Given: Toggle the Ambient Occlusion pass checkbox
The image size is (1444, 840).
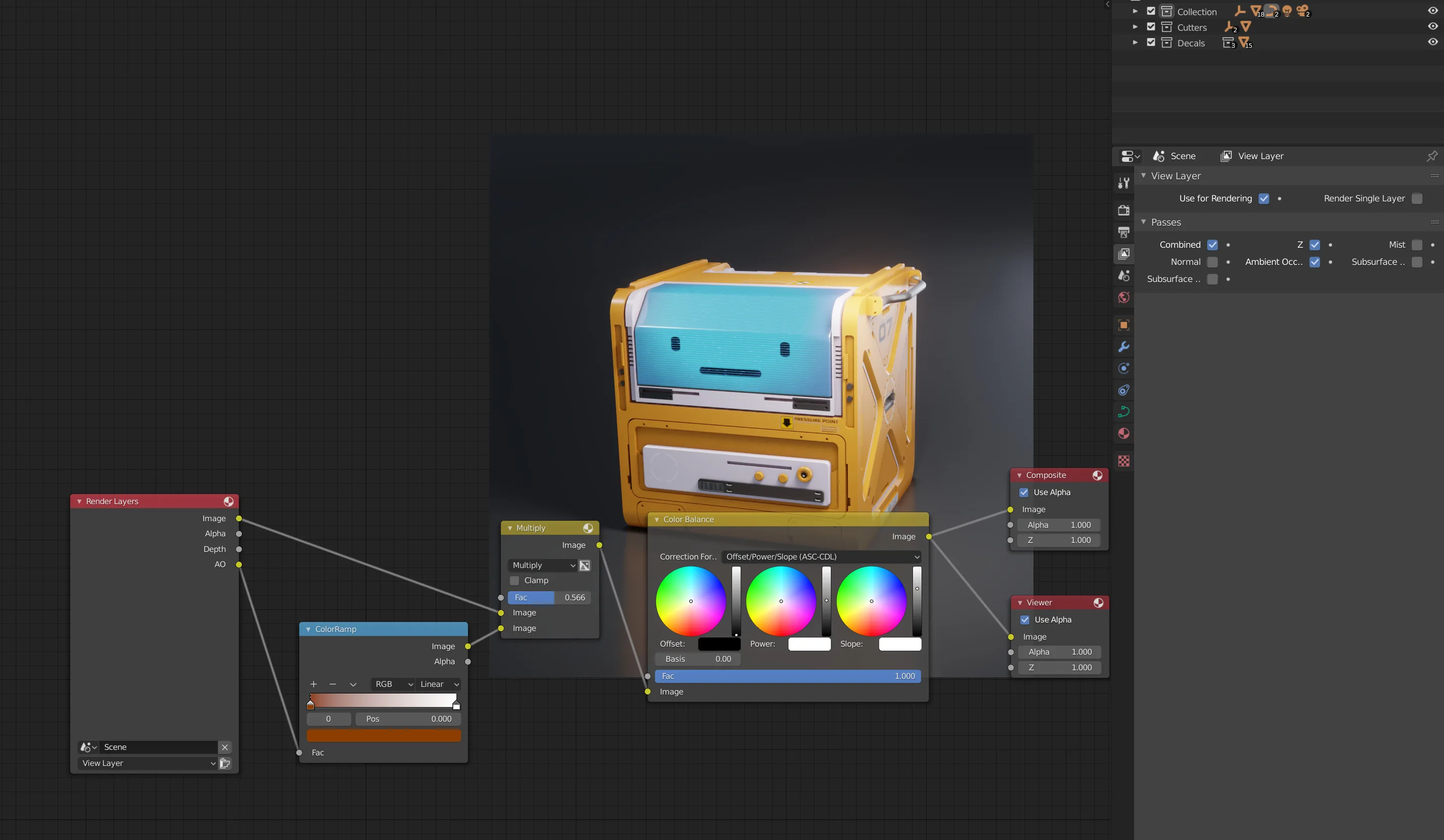Looking at the screenshot, I should tap(1315, 262).
